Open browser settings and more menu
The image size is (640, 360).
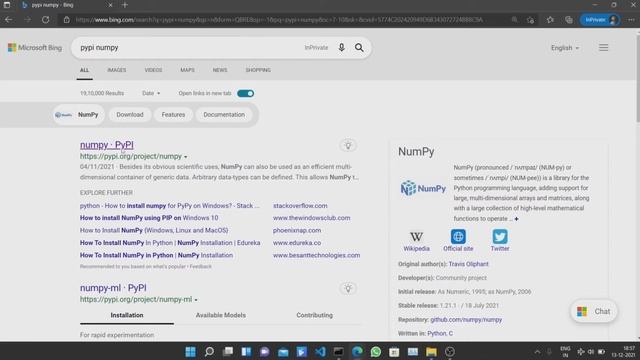pyautogui.click(x=631, y=20)
